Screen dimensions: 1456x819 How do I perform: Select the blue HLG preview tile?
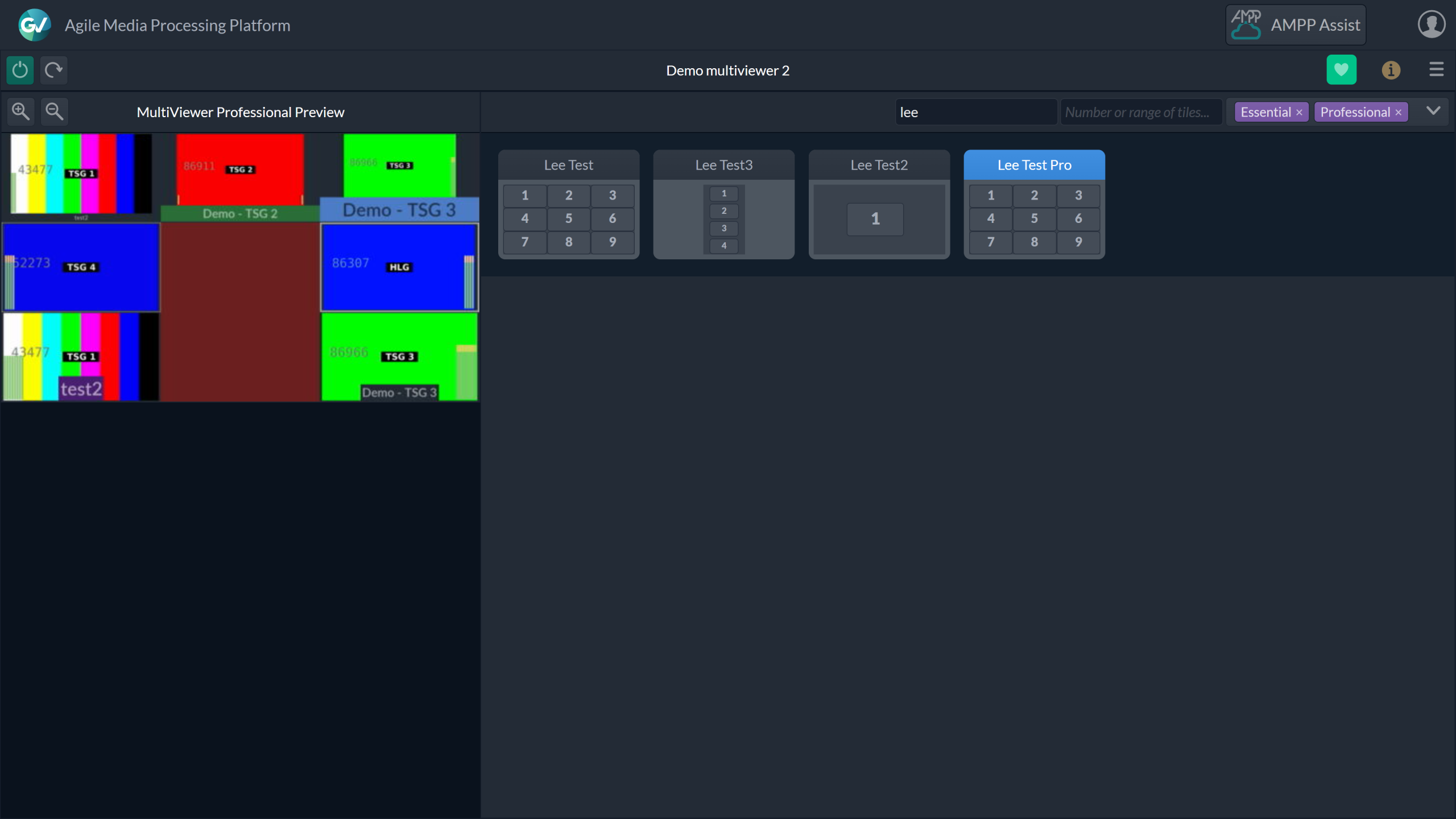399,267
